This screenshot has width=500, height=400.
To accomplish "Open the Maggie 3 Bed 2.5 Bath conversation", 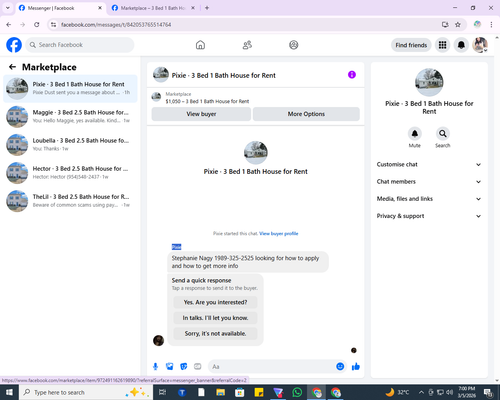I will pyautogui.click(x=70, y=117).
